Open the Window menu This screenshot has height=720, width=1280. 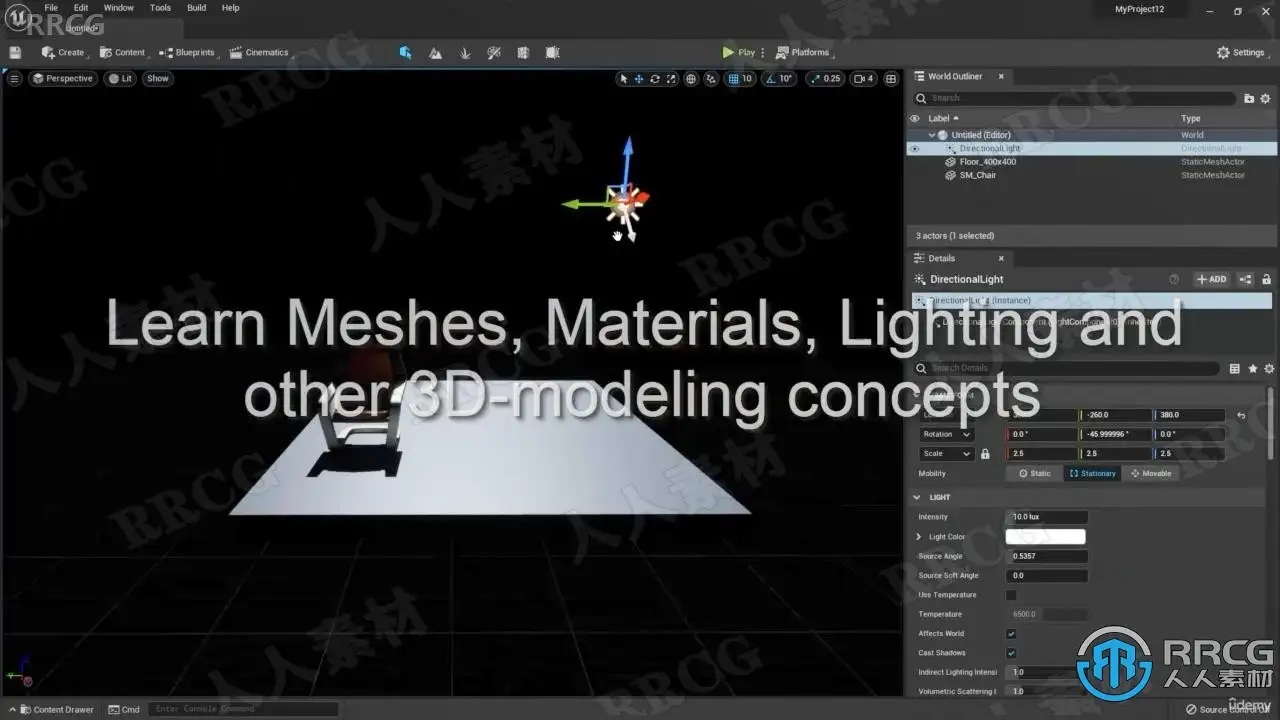pyautogui.click(x=119, y=8)
